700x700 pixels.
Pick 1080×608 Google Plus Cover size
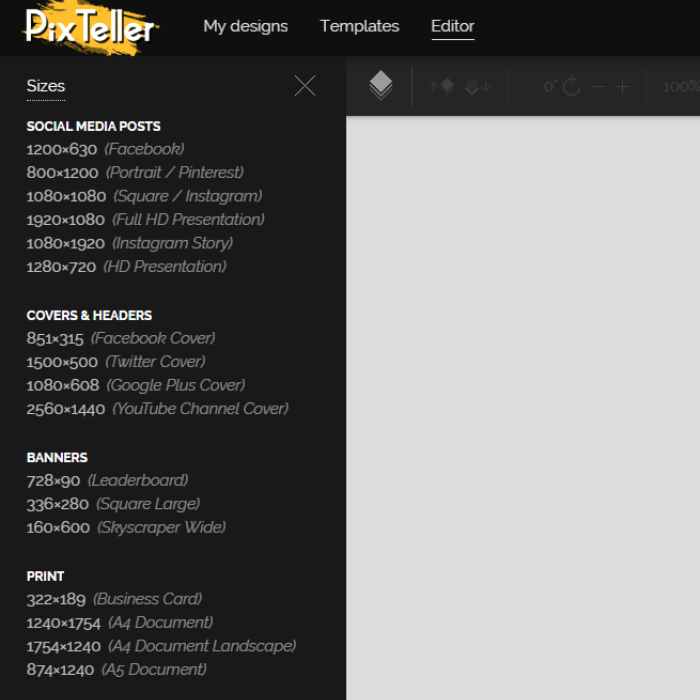(136, 385)
